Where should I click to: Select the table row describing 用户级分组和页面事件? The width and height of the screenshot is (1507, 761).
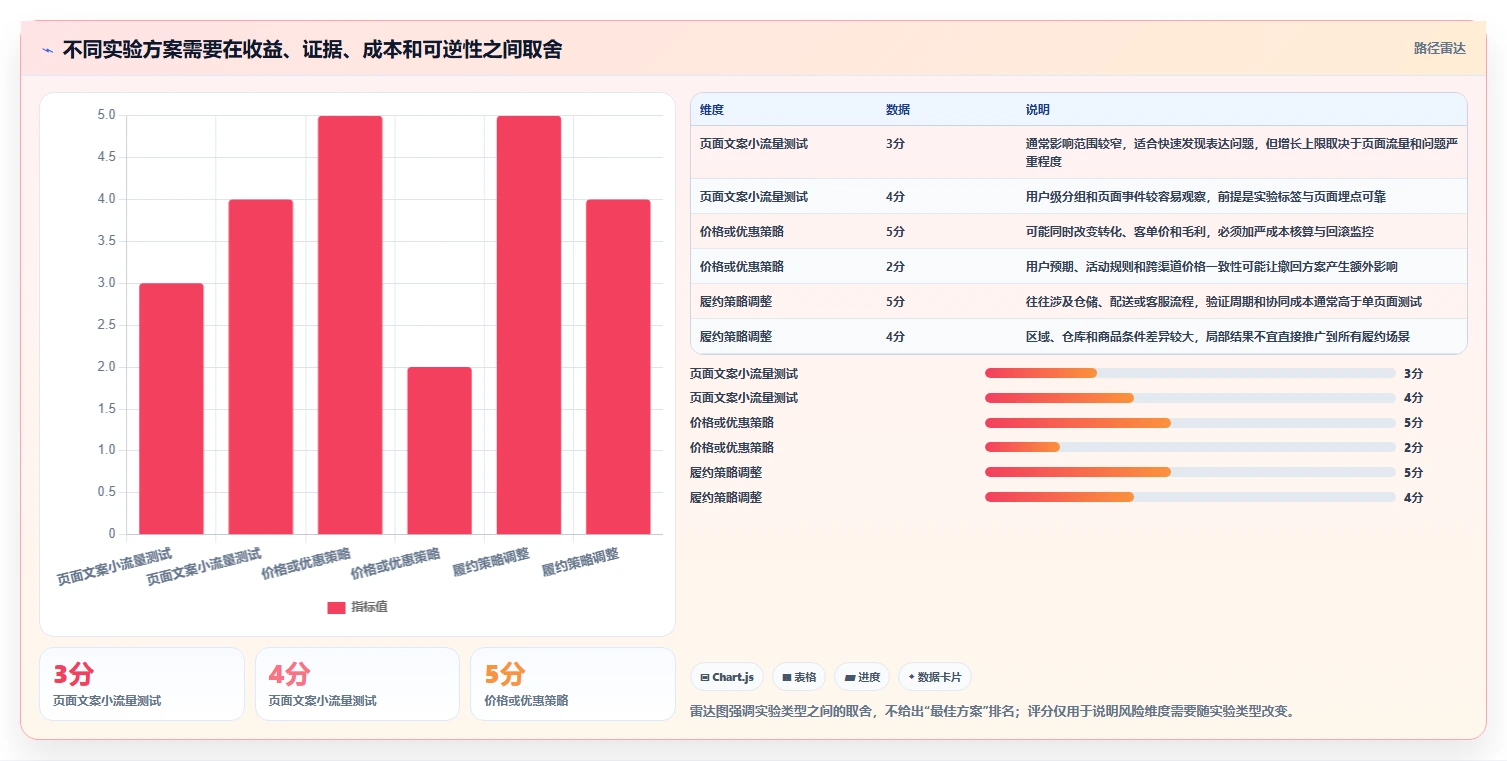click(x=1079, y=197)
